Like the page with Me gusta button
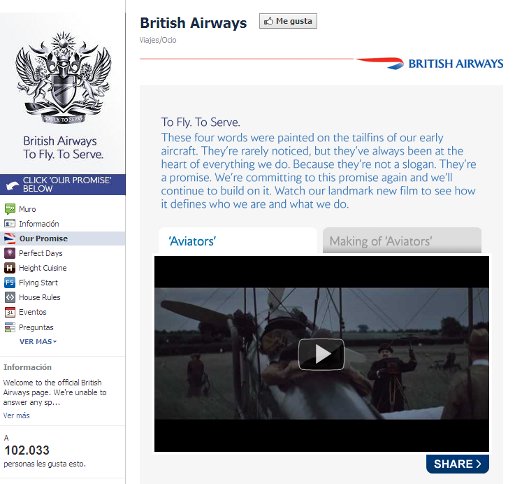The height and width of the screenshot is (484, 515). (288, 21)
